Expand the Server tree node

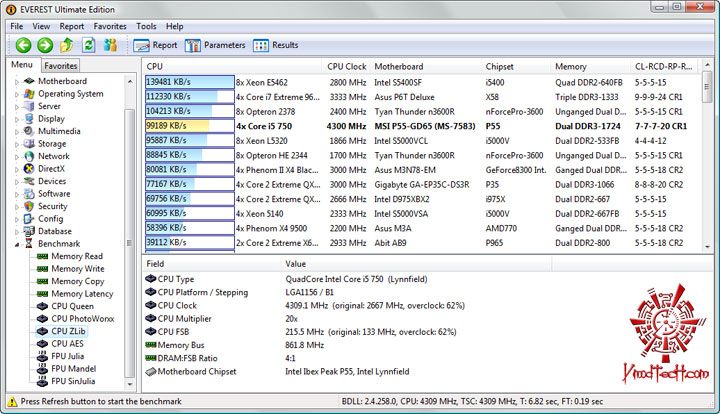[17, 106]
